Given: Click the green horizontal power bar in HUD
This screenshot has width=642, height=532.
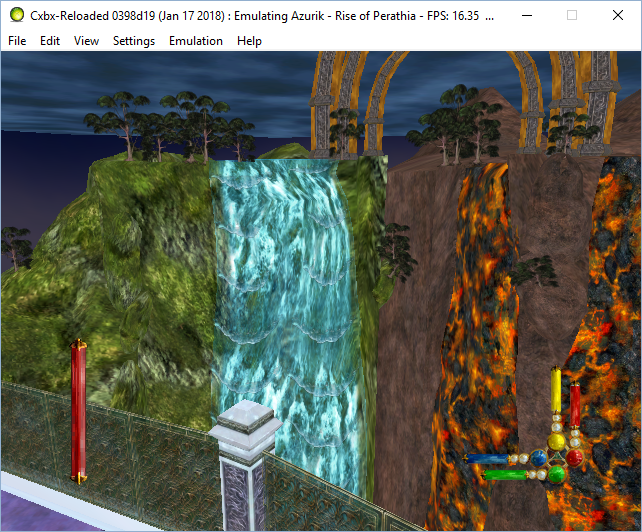Looking at the screenshot, I should [504, 475].
